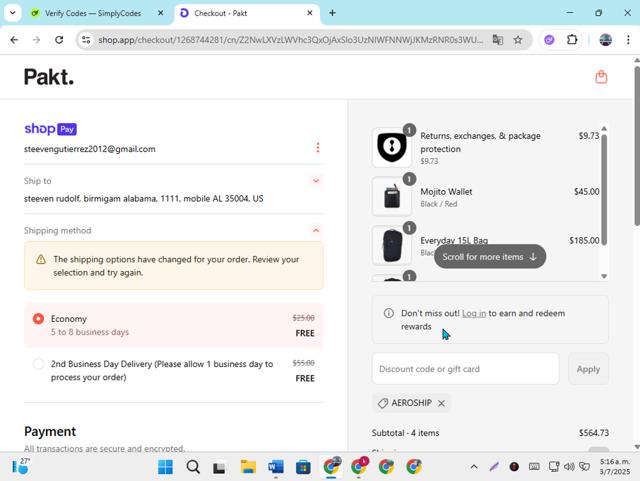Viewport: 640px width, 481px height.
Task: Click the Discount code or gift card field
Action: (465, 369)
